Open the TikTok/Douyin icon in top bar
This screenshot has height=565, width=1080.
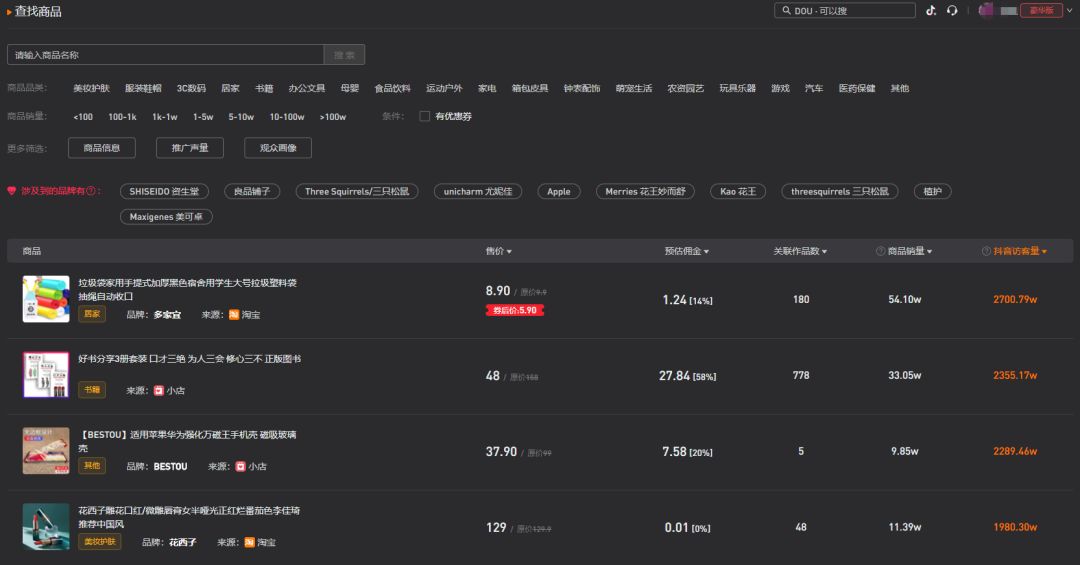[931, 10]
